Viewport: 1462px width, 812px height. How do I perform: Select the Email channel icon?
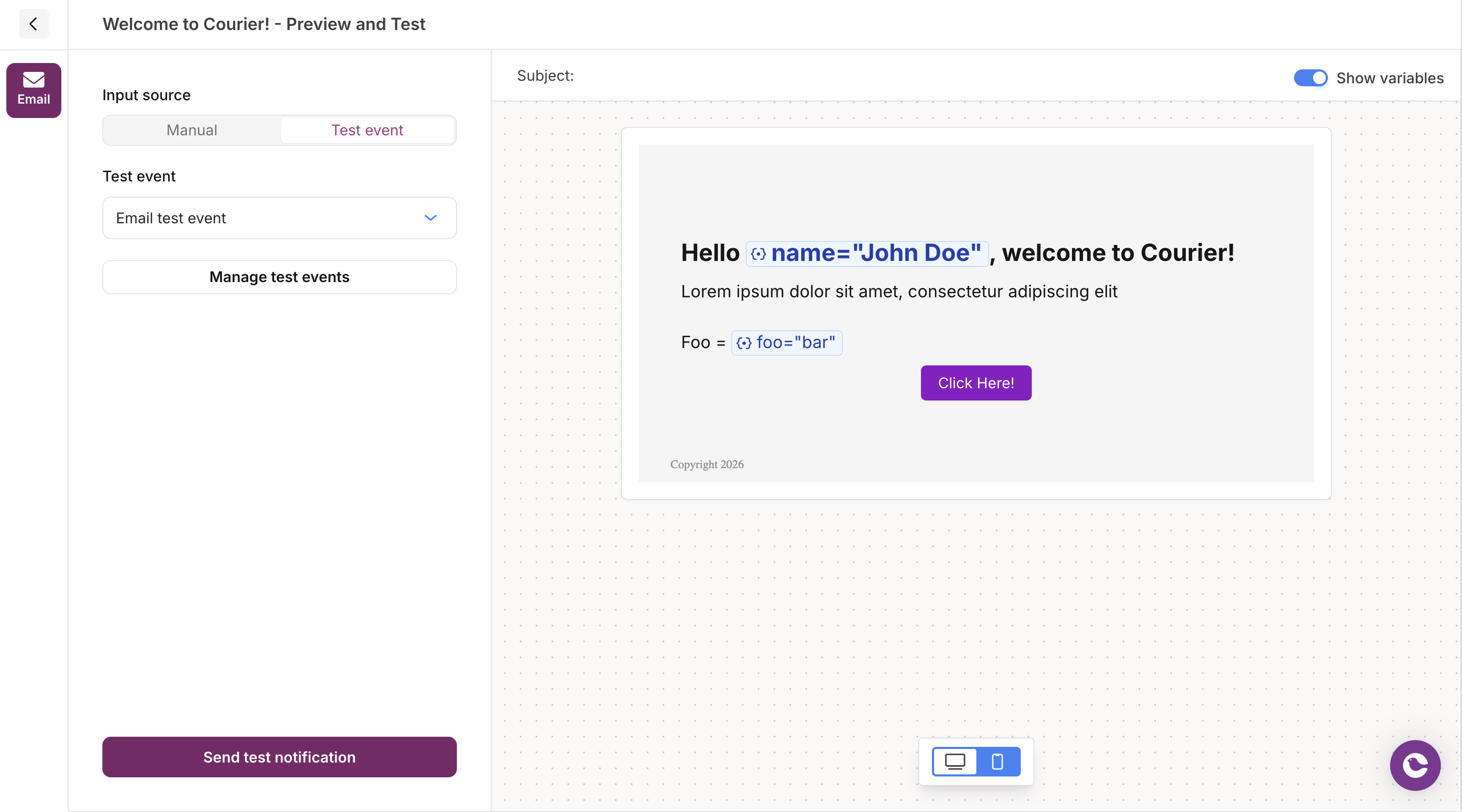click(x=33, y=90)
